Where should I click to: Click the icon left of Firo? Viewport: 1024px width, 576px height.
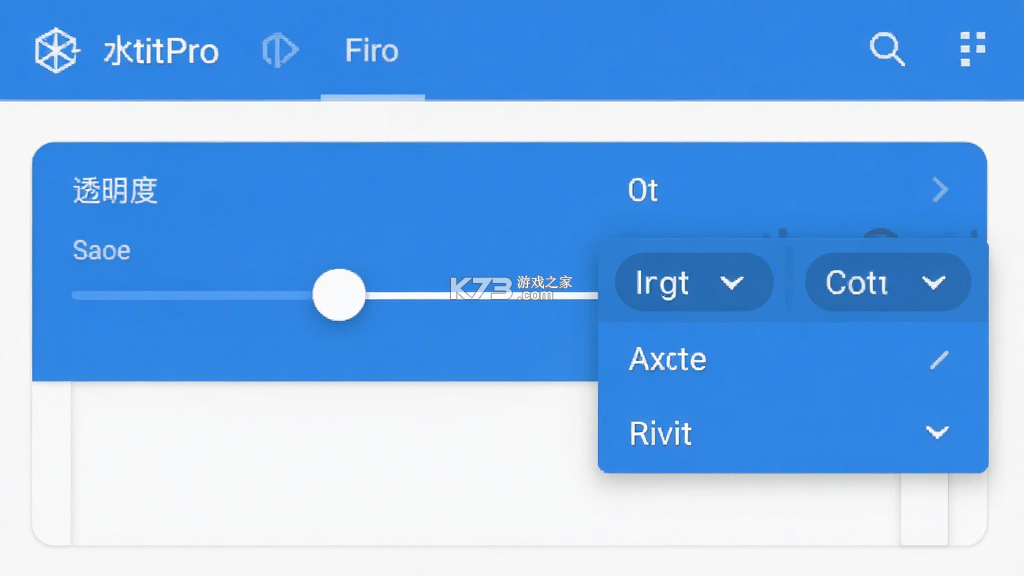tap(280, 50)
